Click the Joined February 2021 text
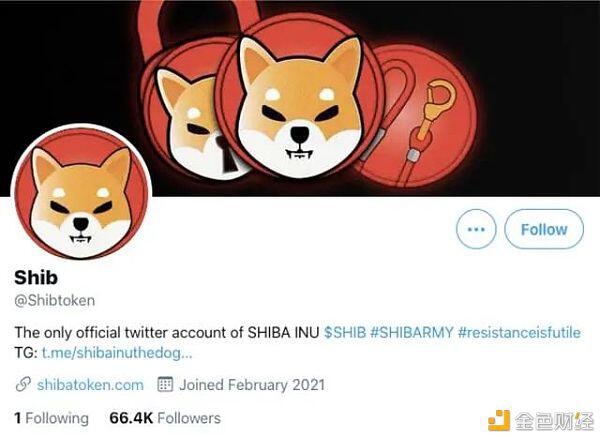 pyautogui.click(x=252, y=385)
